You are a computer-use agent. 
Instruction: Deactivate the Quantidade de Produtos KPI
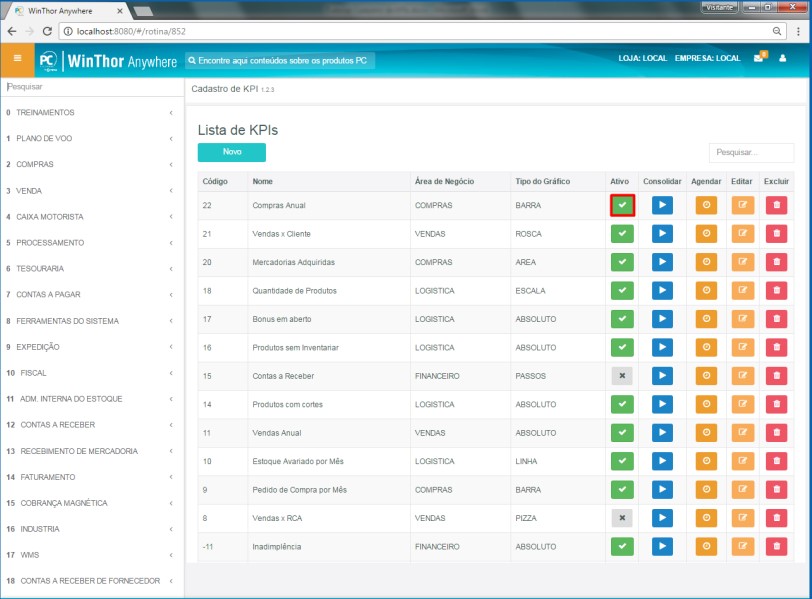click(x=622, y=290)
